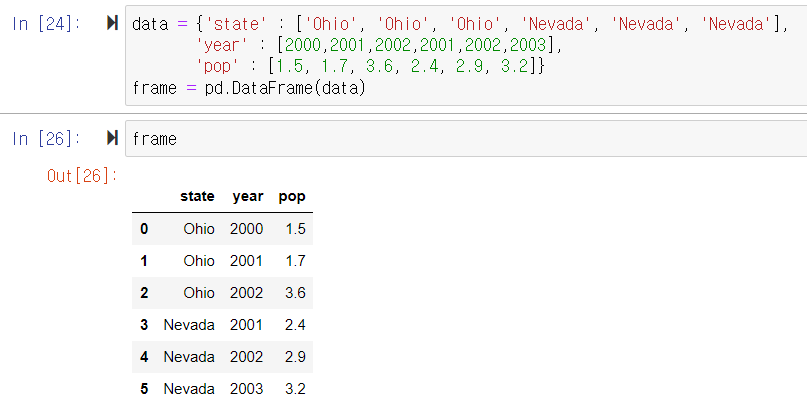This screenshot has height=412, width=807.
Task: Click the pop value 2.9 in the table
Action: pyautogui.click(x=295, y=356)
